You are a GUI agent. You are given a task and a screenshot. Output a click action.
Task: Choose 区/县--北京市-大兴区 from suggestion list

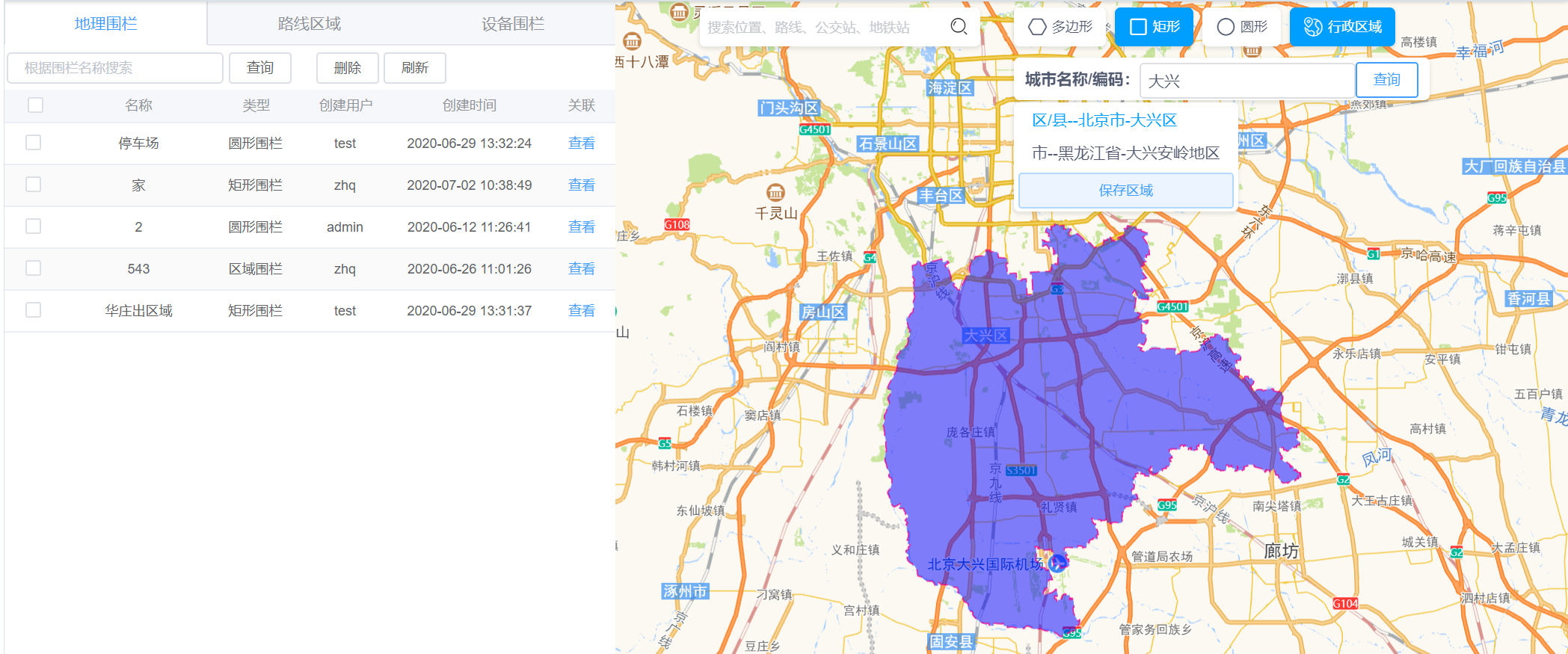1104,120
